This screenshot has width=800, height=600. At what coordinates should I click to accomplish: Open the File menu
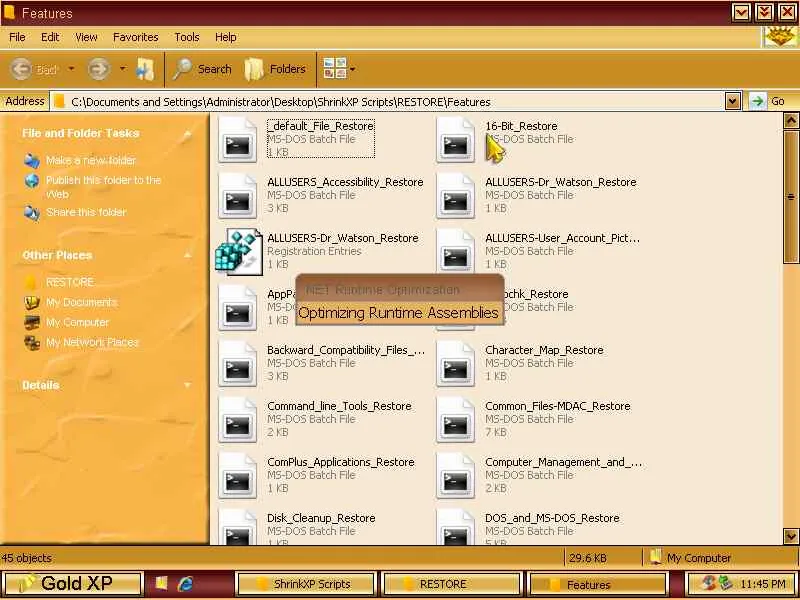point(17,37)
